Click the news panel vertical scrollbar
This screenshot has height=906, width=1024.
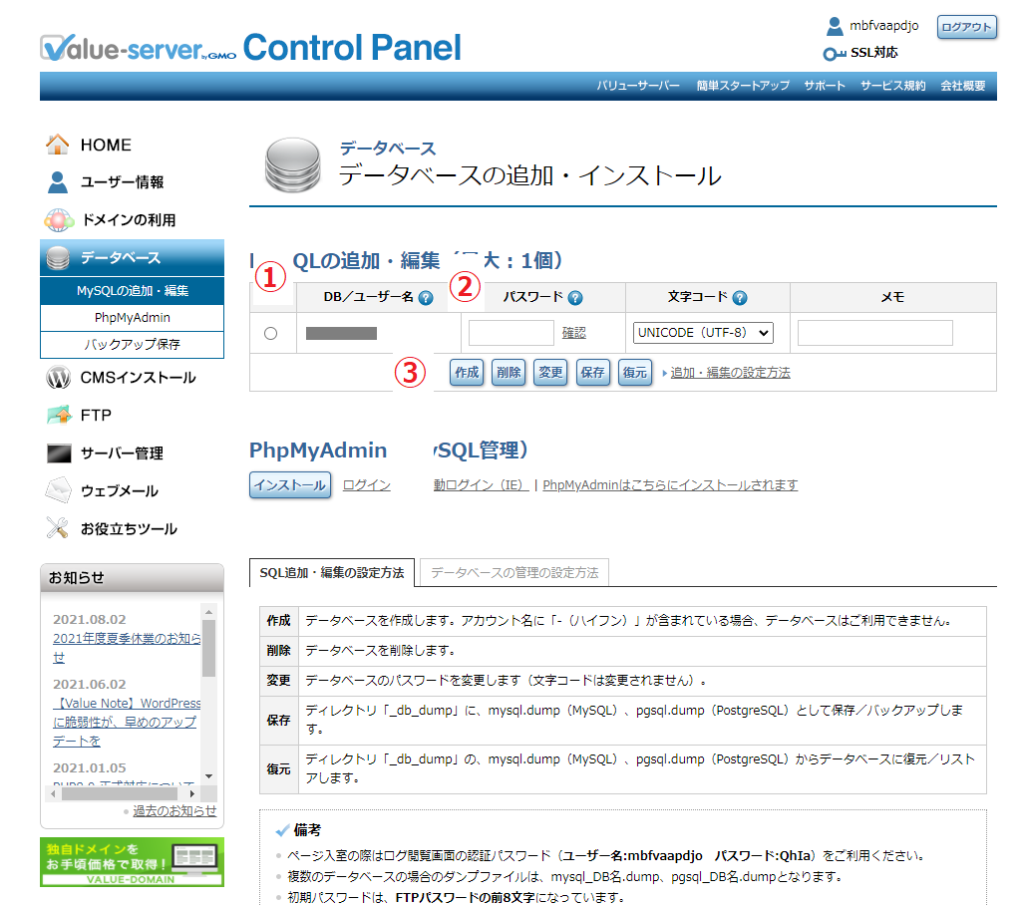(209, 648)
